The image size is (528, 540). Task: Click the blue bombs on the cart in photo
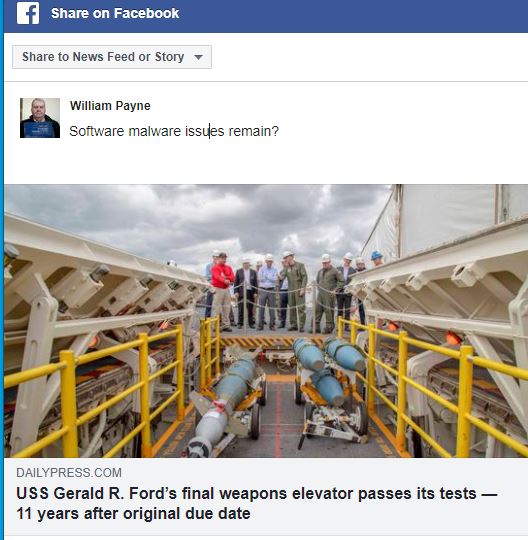(x=327, y=367)
